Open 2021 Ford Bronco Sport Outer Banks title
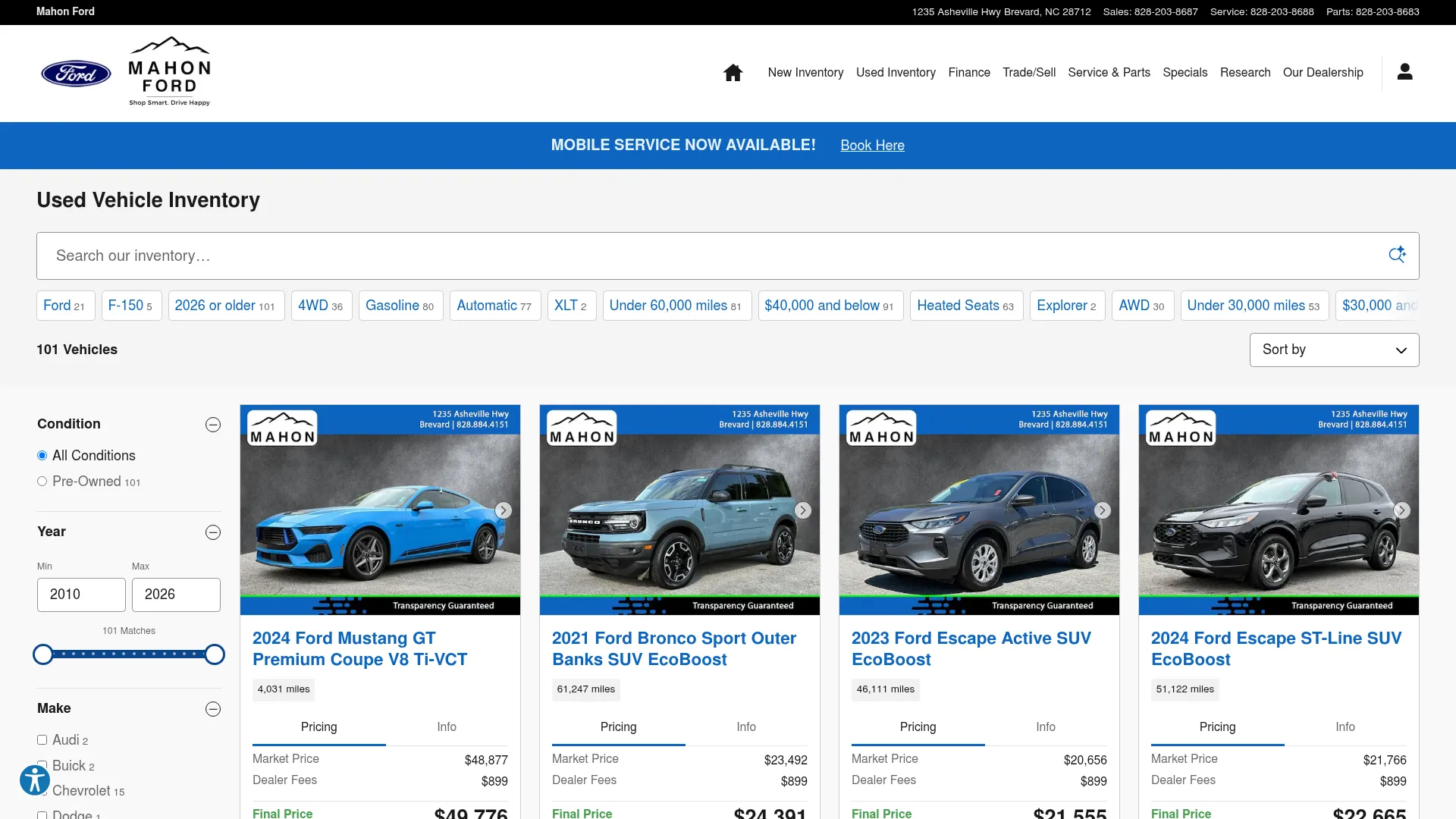This screenshot has width=1456, height=819. (x=674, y=649)
